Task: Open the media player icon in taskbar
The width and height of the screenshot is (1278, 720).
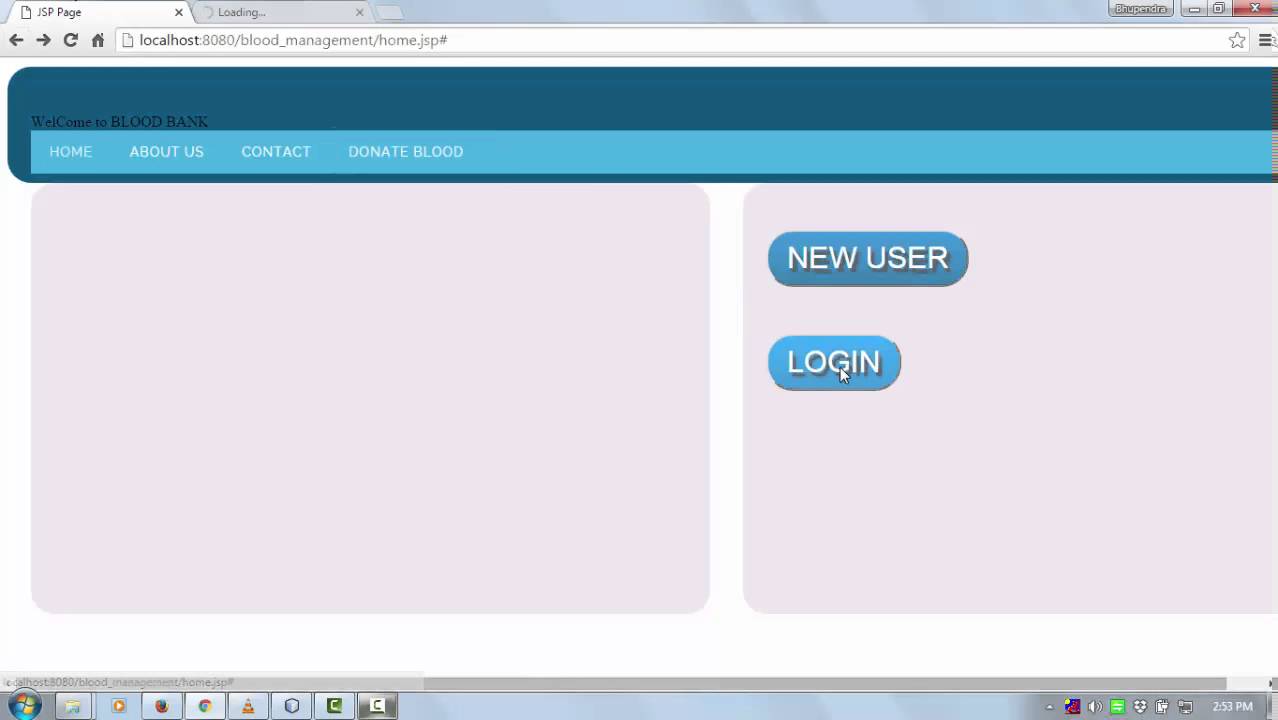Action: 118,706
